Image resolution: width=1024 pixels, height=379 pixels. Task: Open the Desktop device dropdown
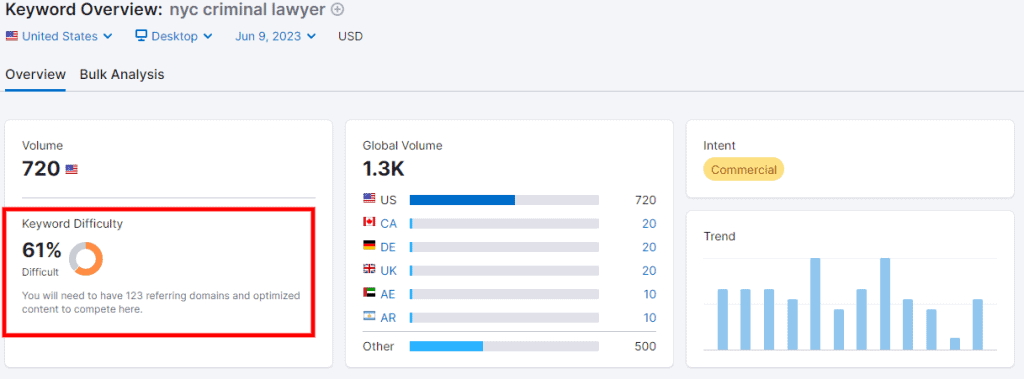tap(174, 36)
